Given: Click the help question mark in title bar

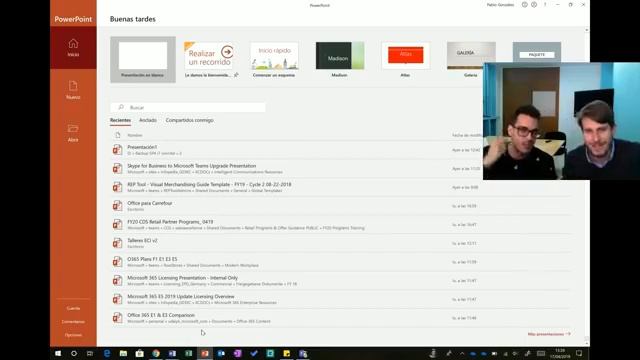Looking at the screenshot, I should pos(545,5).
